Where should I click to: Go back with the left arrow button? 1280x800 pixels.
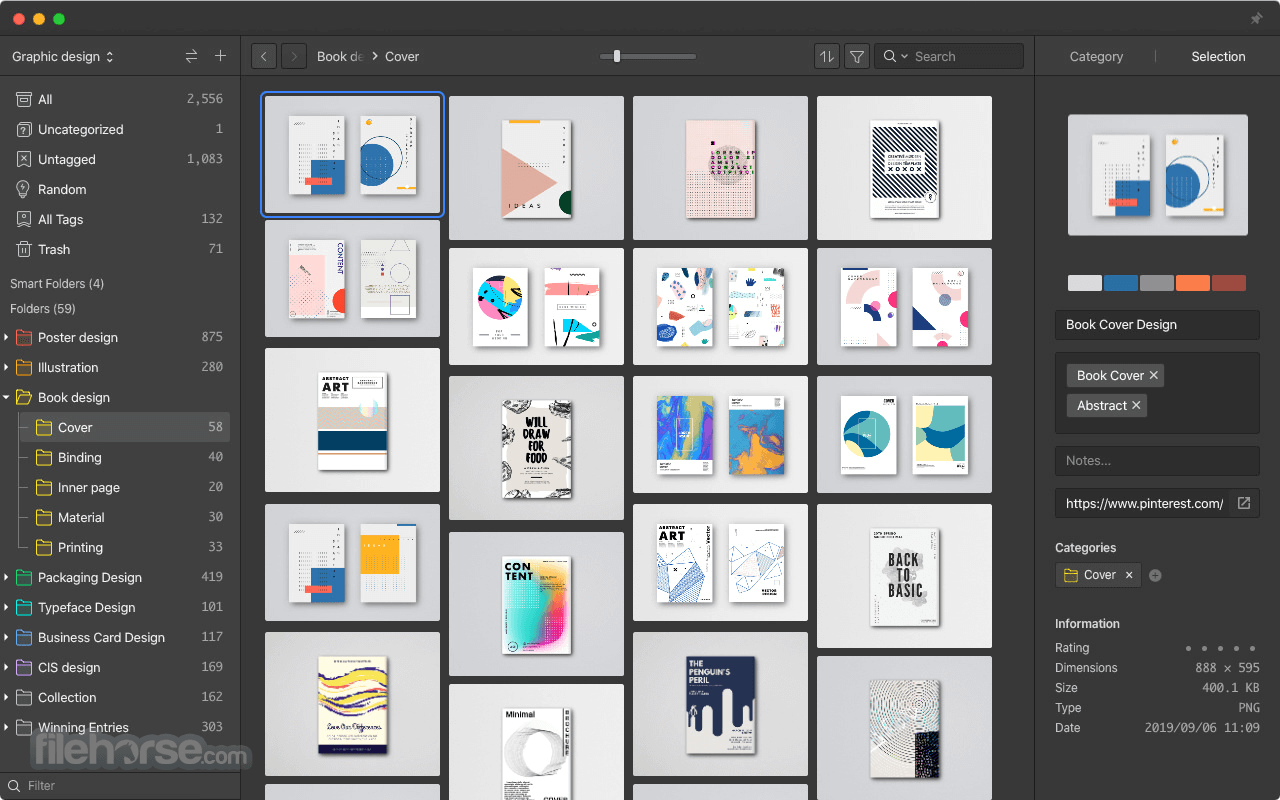(x=264, y=57)
